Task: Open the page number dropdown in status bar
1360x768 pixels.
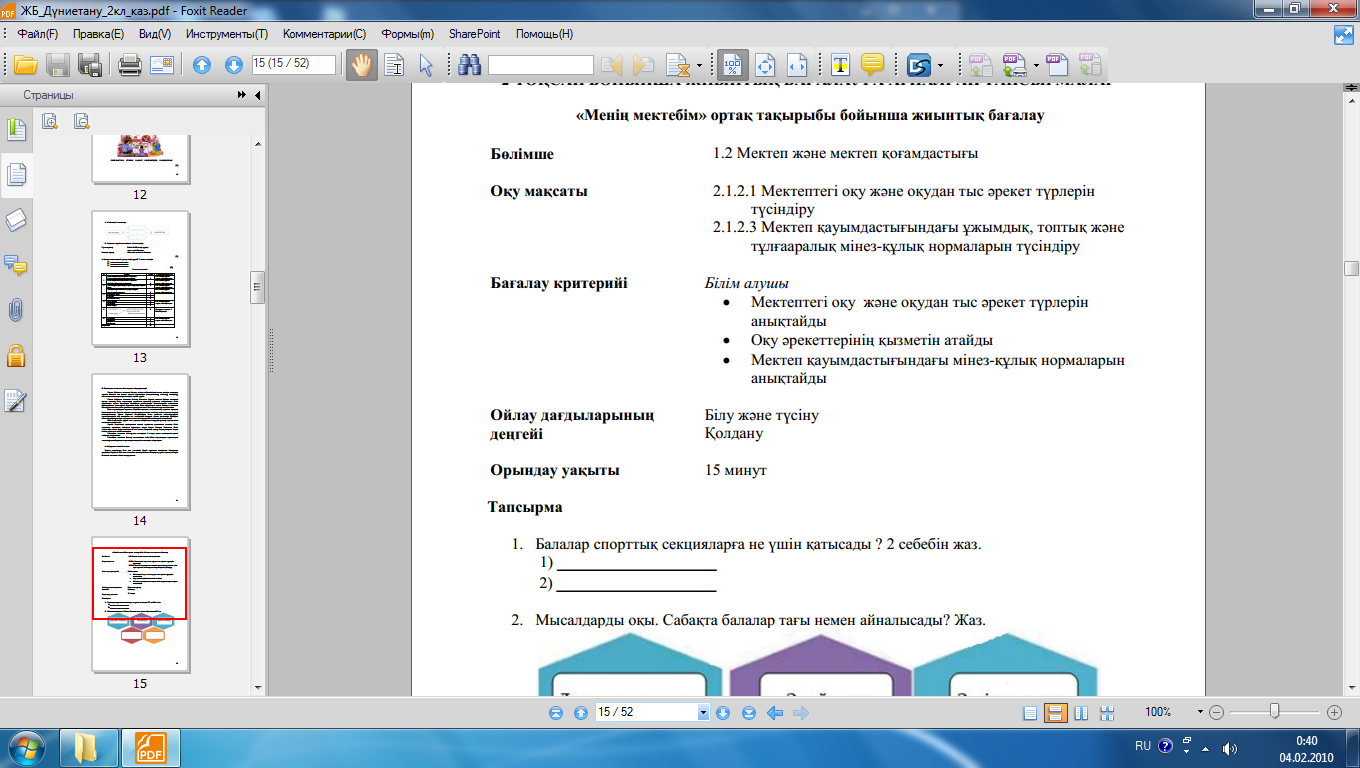Action: coord(704,712)
